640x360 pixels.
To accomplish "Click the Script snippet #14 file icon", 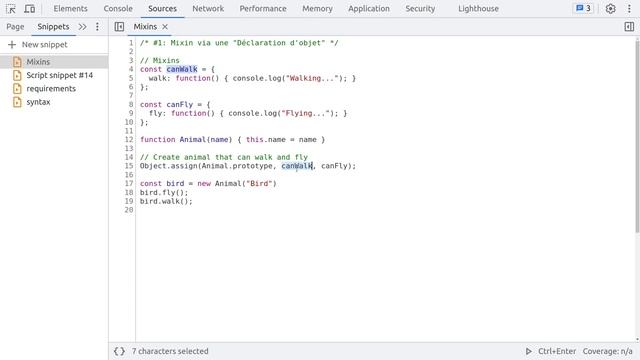I will (x=17, y=75).
